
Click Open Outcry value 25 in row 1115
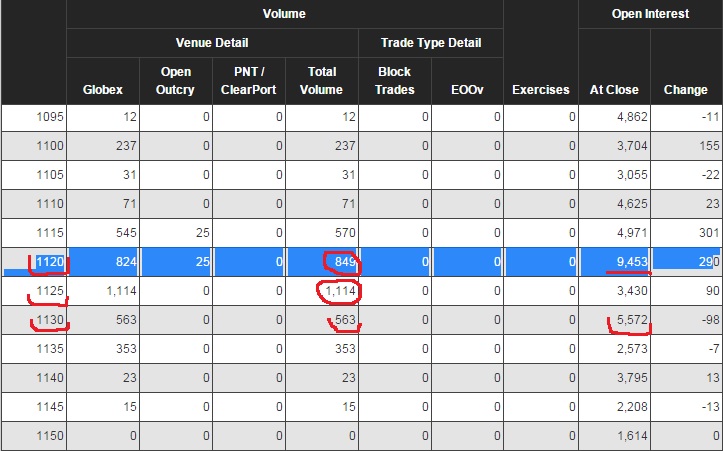click(x=203, y=233)
